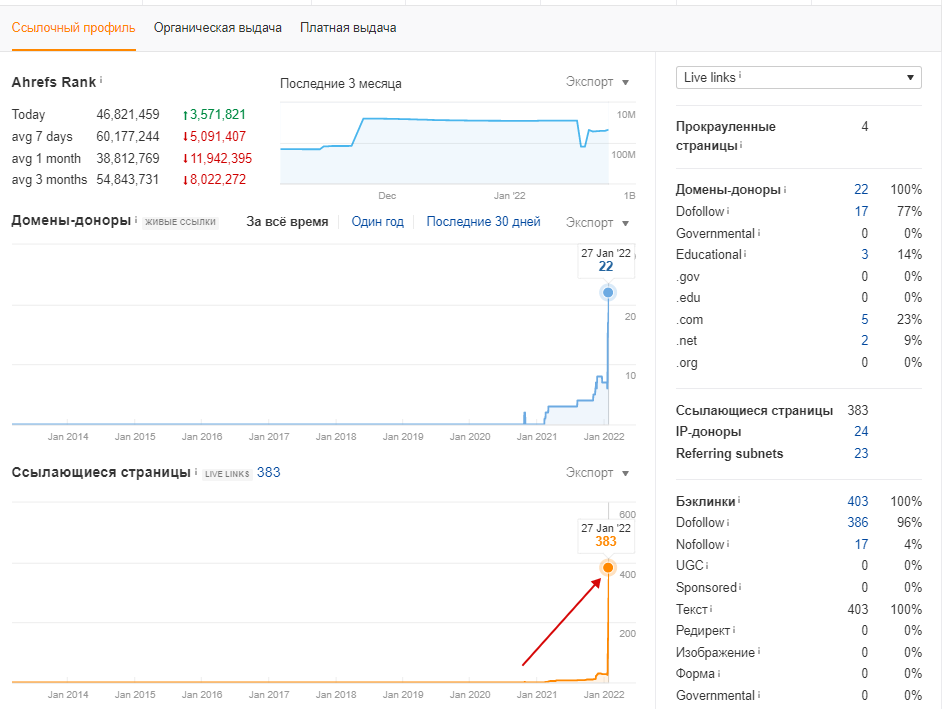This screenshot has width=948, height=709.
Task: Click info icon beside Sponsored
Action: [741, 588]
